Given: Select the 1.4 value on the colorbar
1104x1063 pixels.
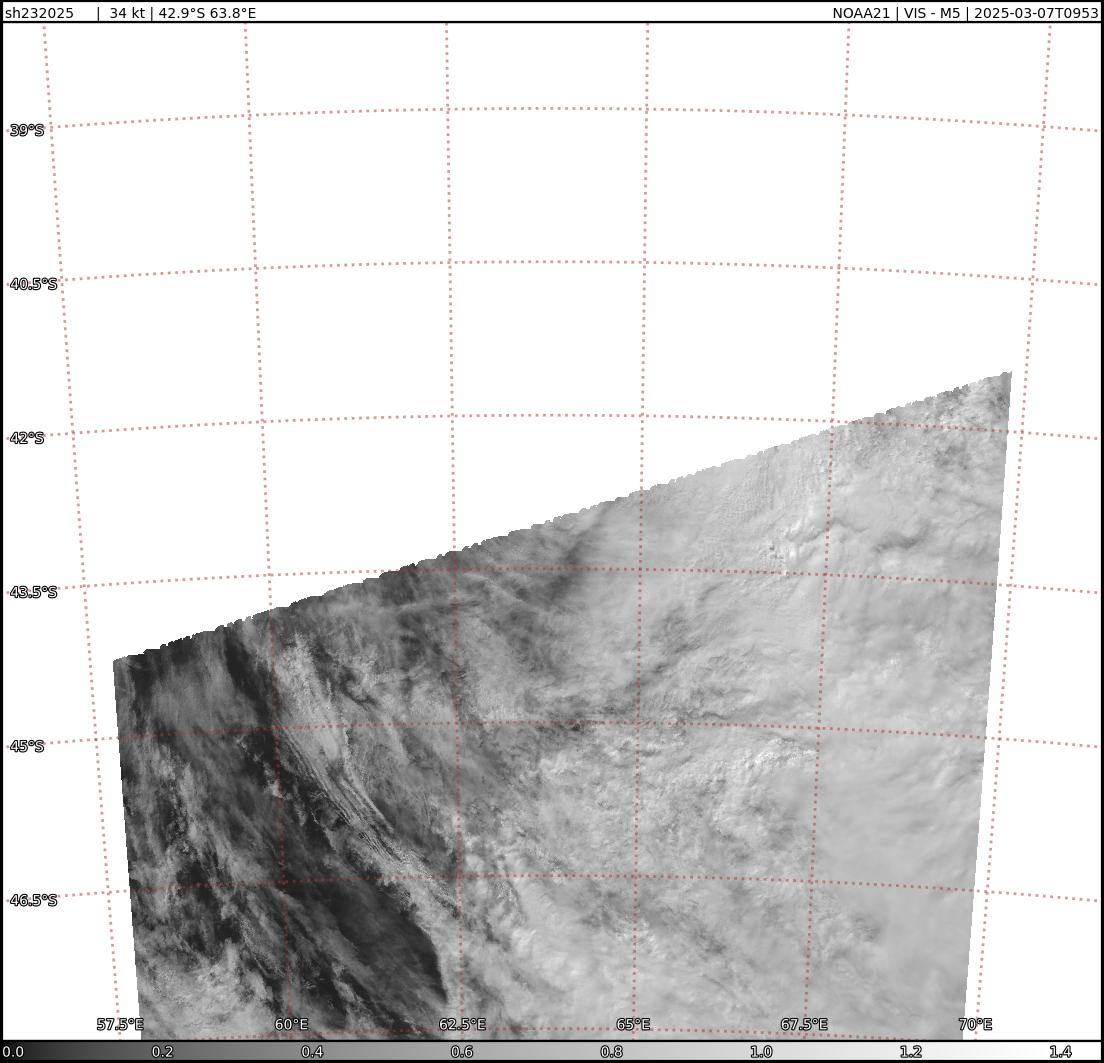Looking at the screenshot, I should (x=1060, y=1052).
